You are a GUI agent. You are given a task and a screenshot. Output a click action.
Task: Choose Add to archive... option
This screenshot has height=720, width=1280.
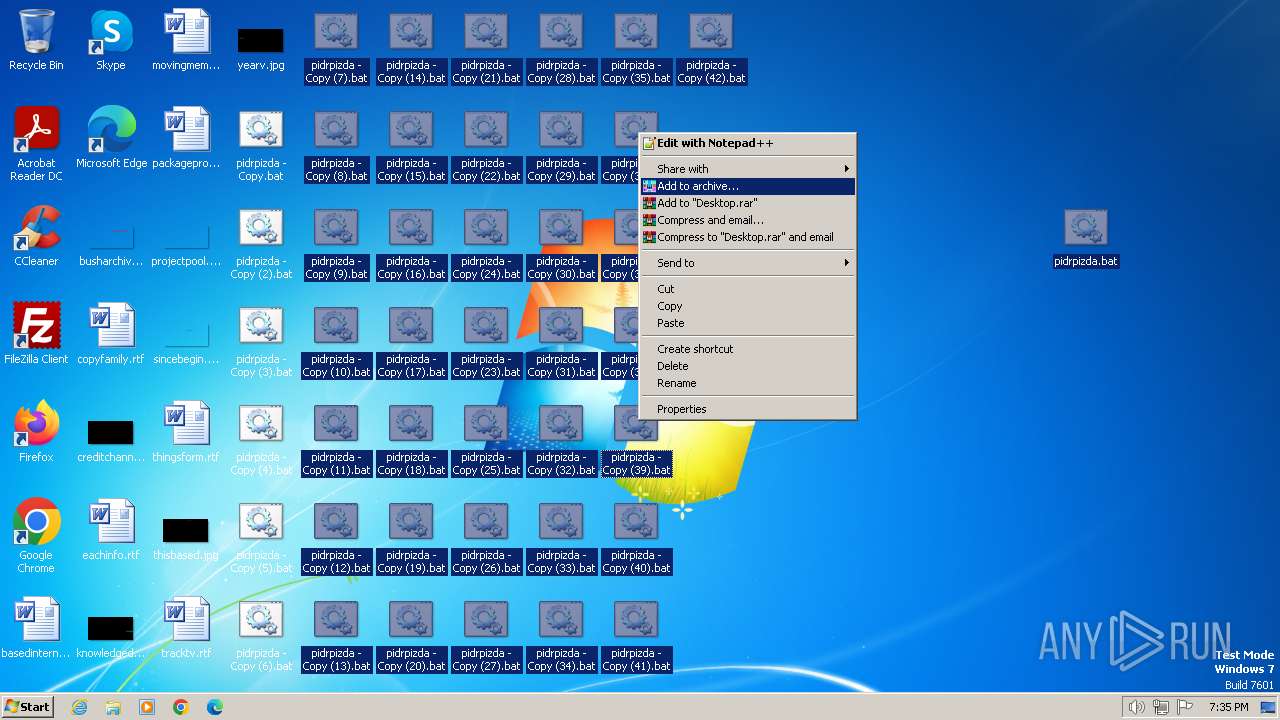tap(748, 186)
